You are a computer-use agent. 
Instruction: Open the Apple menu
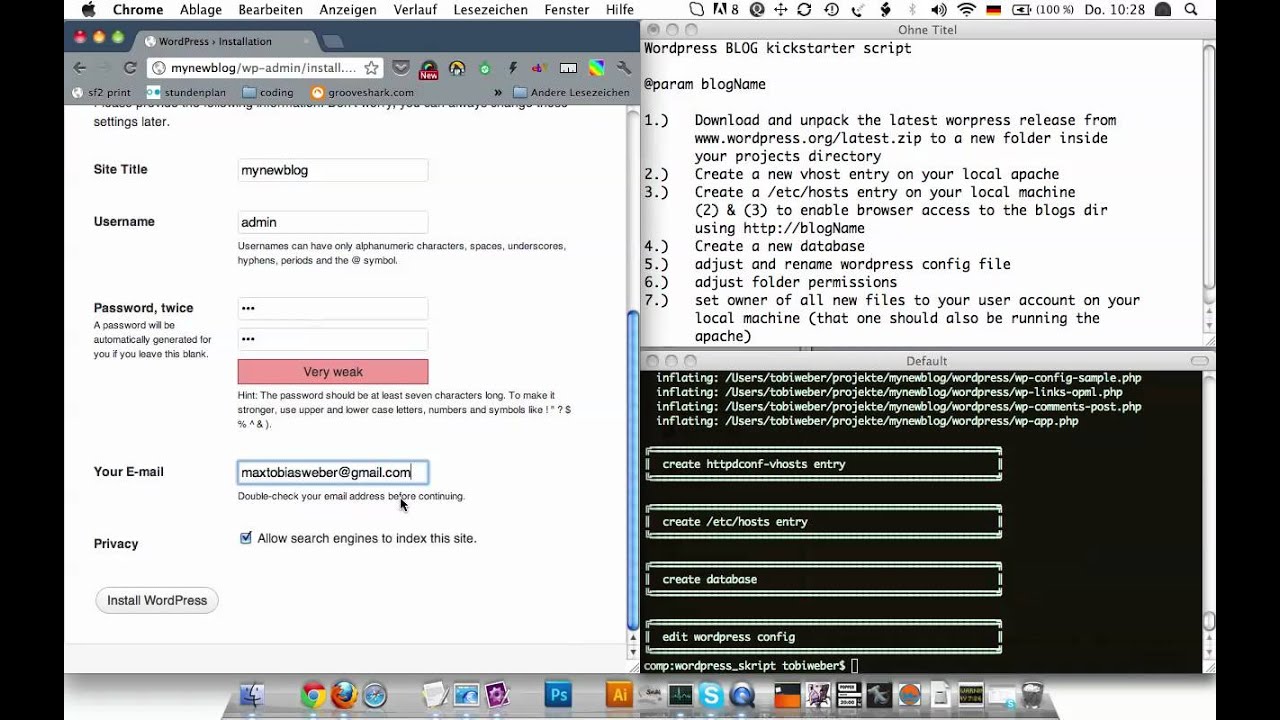[88, 9]
